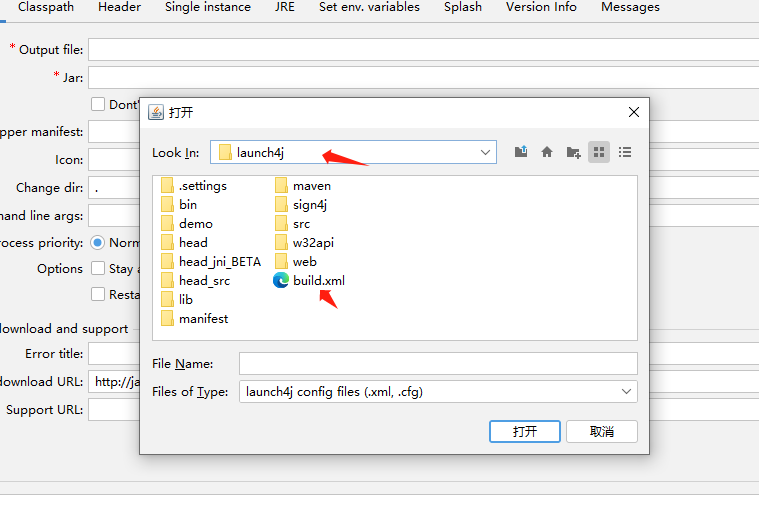This screenshot has width=759, height=518.
Task: Switch to icons grid view
Action: [599, 152]
